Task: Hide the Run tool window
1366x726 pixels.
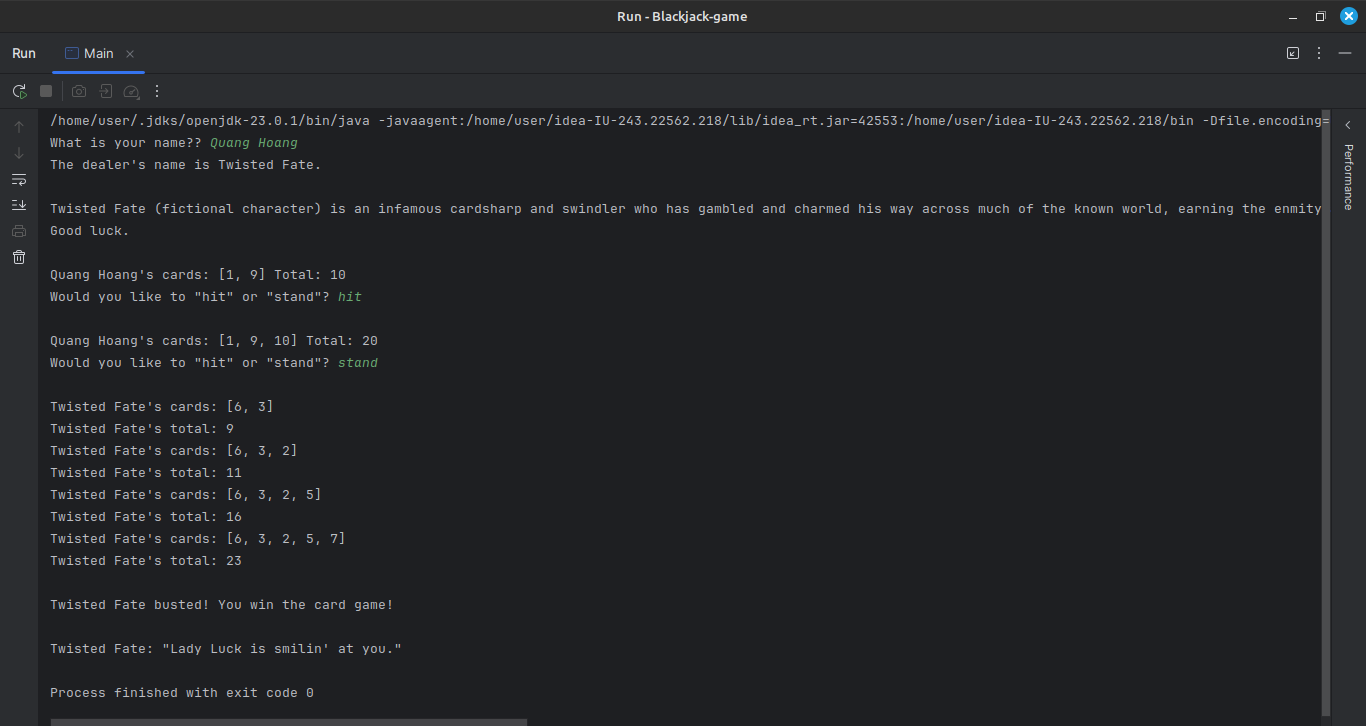Action: click(1345, 53)
